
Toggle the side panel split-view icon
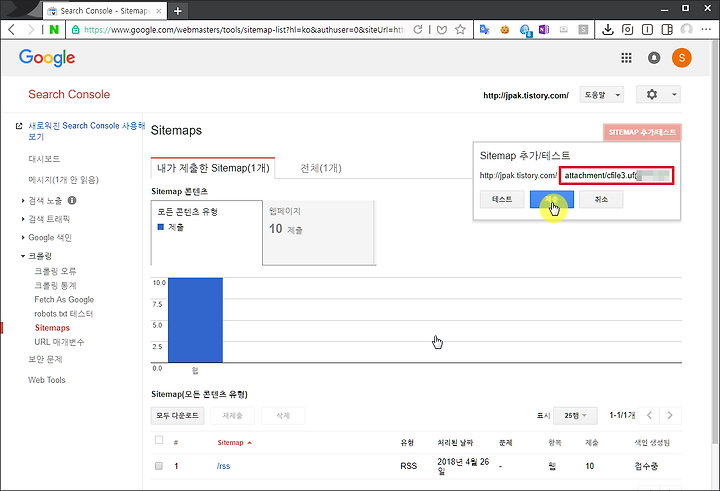tap(667, 30)
